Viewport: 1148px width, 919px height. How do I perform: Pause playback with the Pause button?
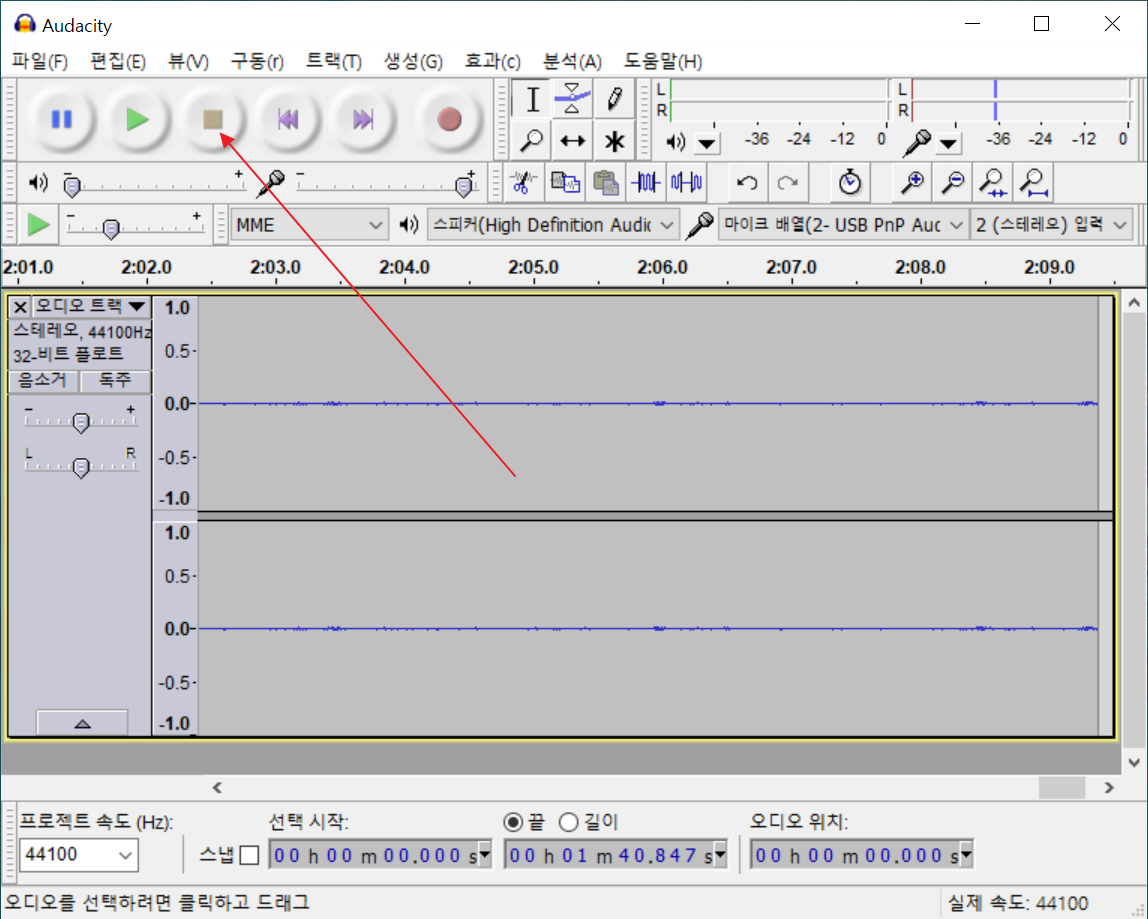click(x=62, y=119)
